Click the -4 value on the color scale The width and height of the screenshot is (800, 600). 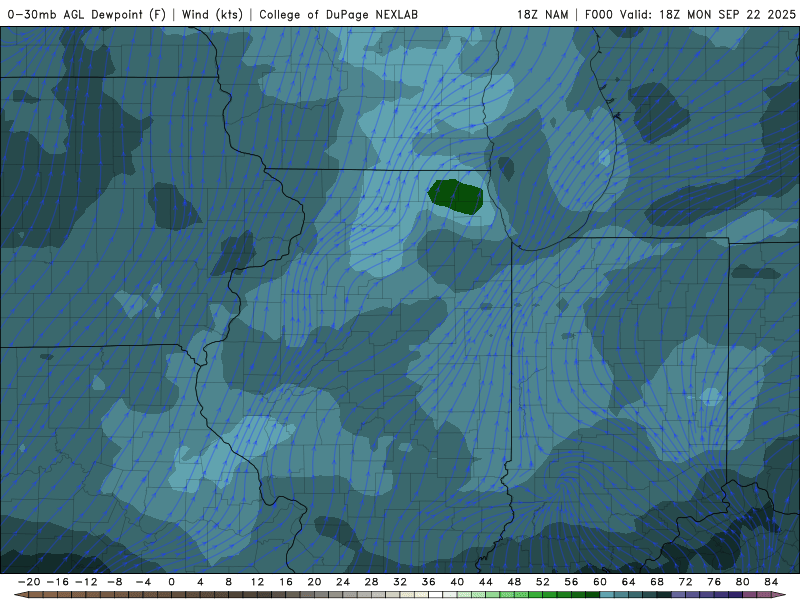(x=143, y=582)
